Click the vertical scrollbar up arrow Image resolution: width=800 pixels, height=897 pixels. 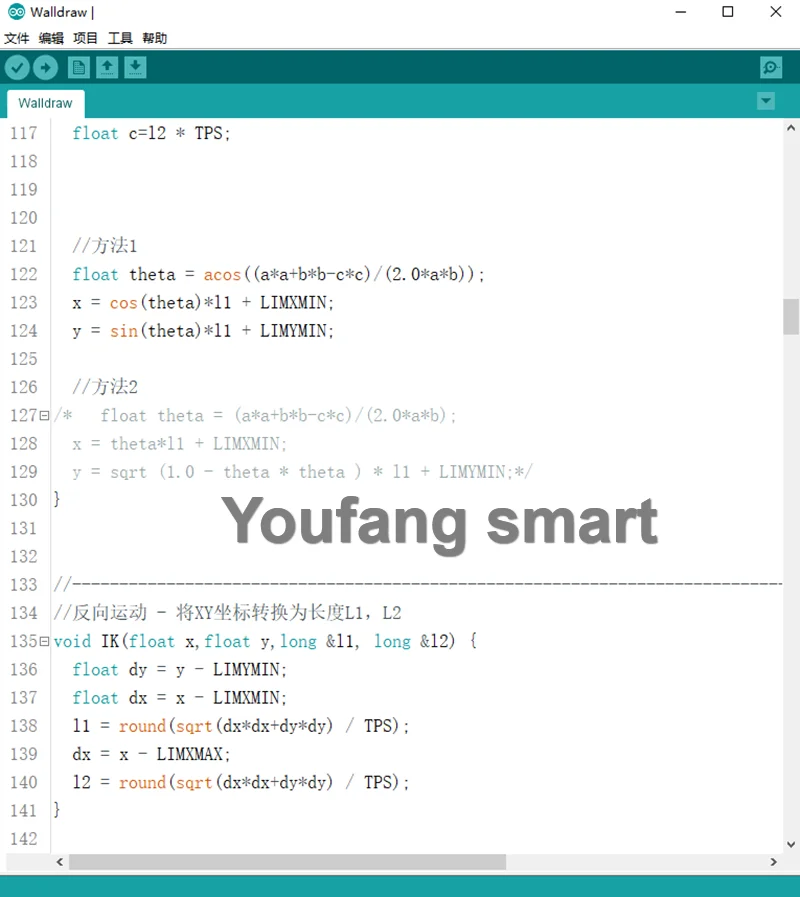pyautogui.click(x=791, y=128)
